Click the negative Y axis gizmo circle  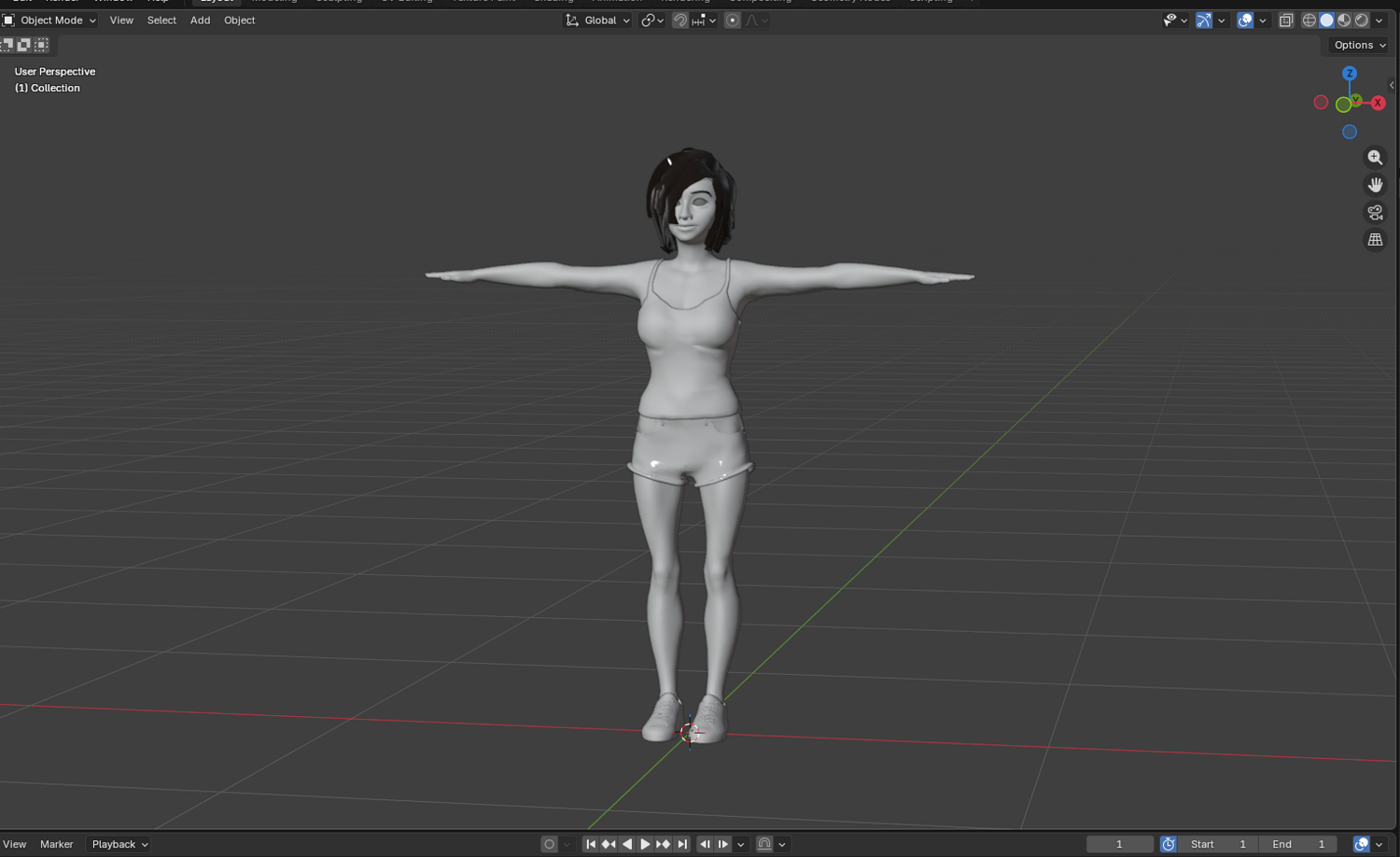point(1343,105)
